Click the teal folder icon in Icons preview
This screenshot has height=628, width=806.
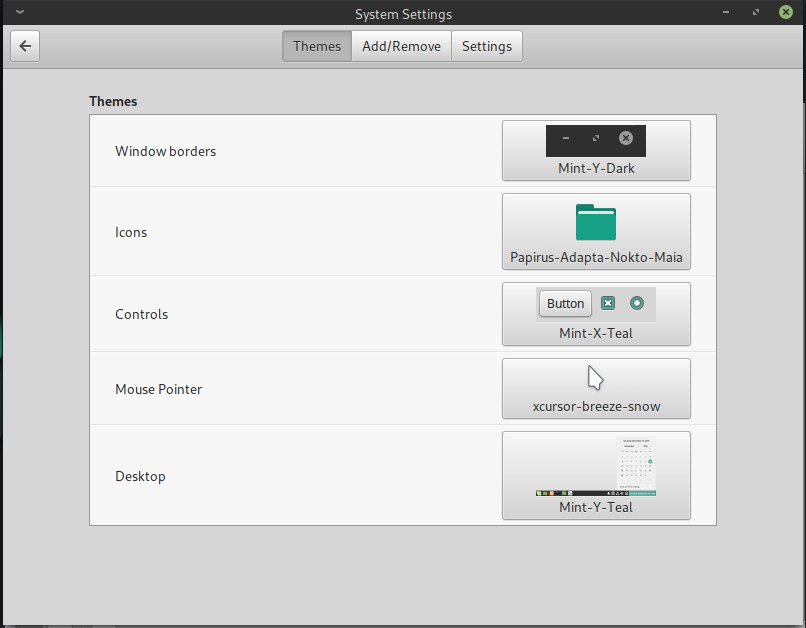click(596, 221)
